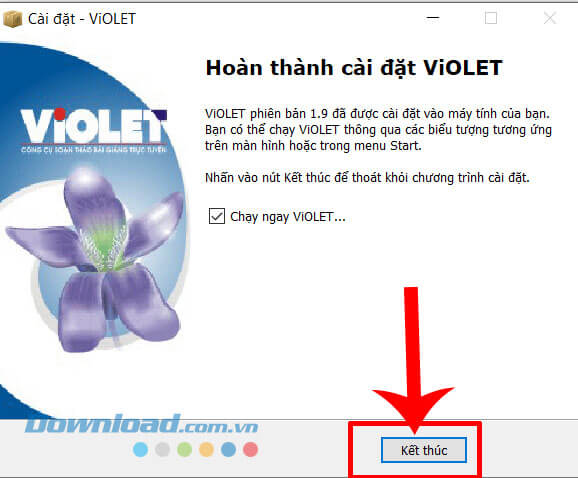578x478 pixels.
Task: Click the purple violet flower image
Action: [x=95, y=260]
